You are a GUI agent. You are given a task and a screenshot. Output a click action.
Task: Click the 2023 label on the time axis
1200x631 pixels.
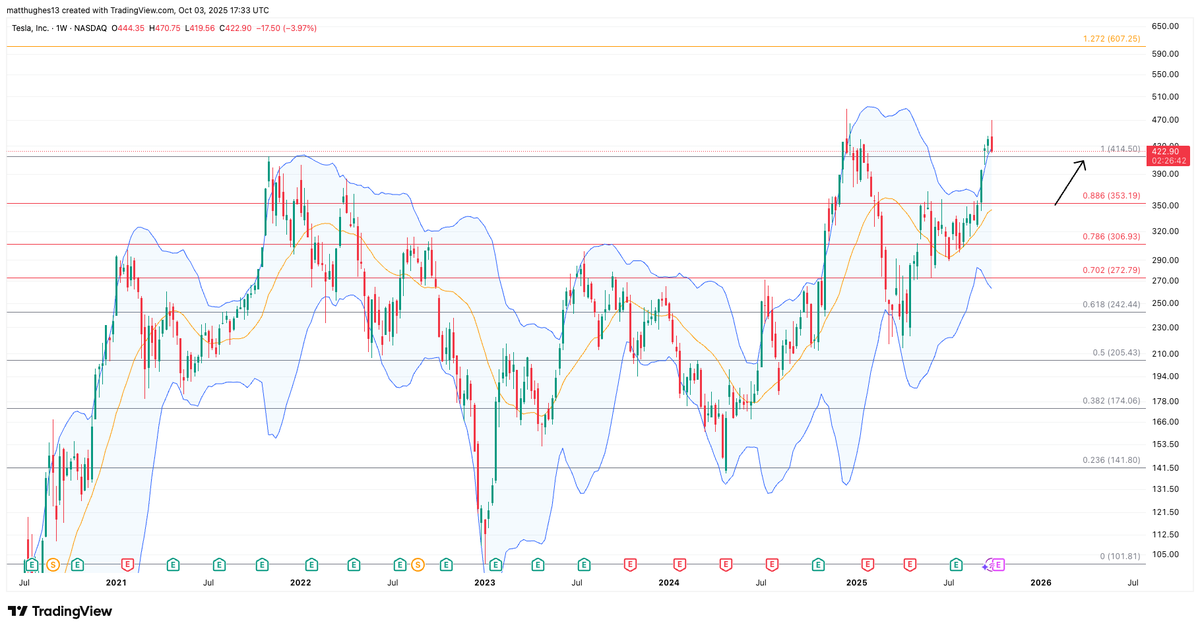coord(485,582)
